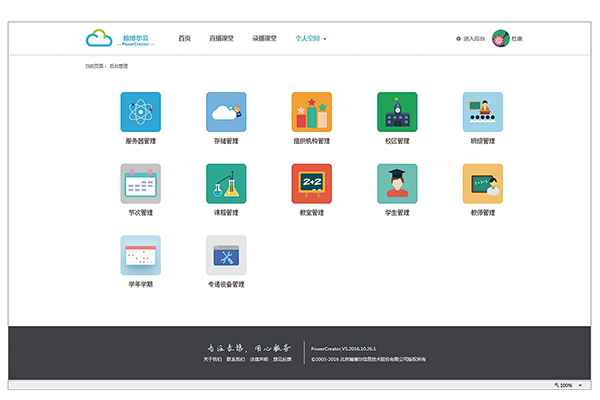Click the user avatar picture
The image size is (600, 400).
point(500,39)
